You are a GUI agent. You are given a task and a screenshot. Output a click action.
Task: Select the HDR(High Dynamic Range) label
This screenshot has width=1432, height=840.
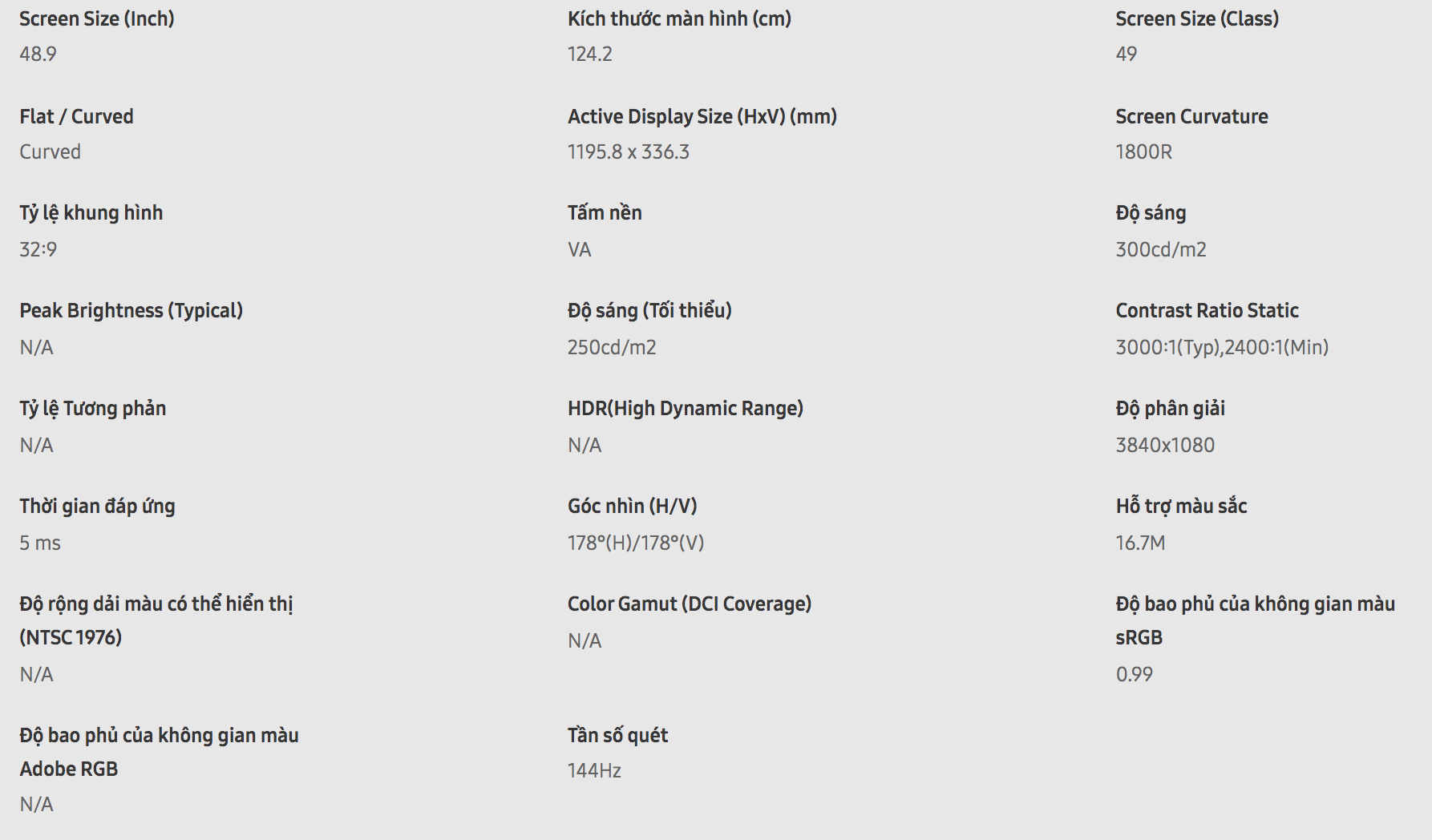click(x=685, y=408)
